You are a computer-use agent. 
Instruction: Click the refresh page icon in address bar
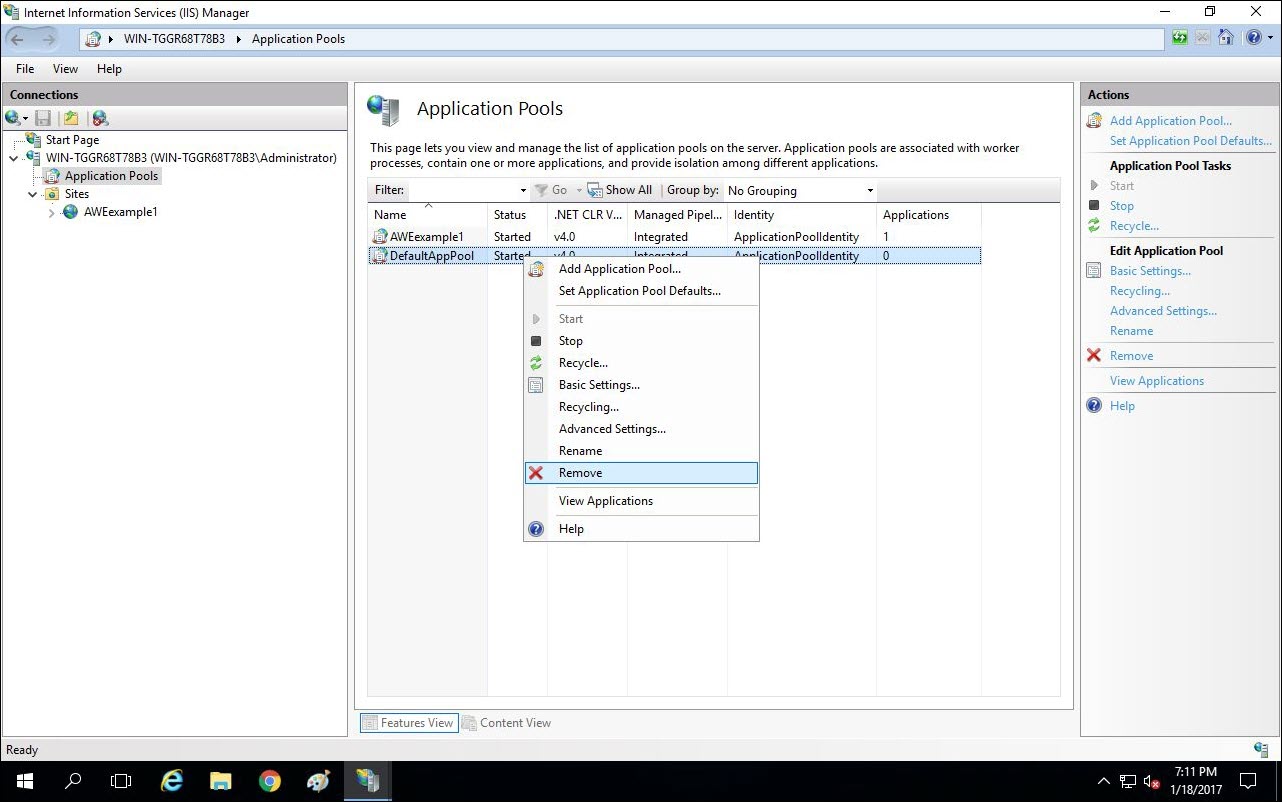click(x=1180, y=38)
